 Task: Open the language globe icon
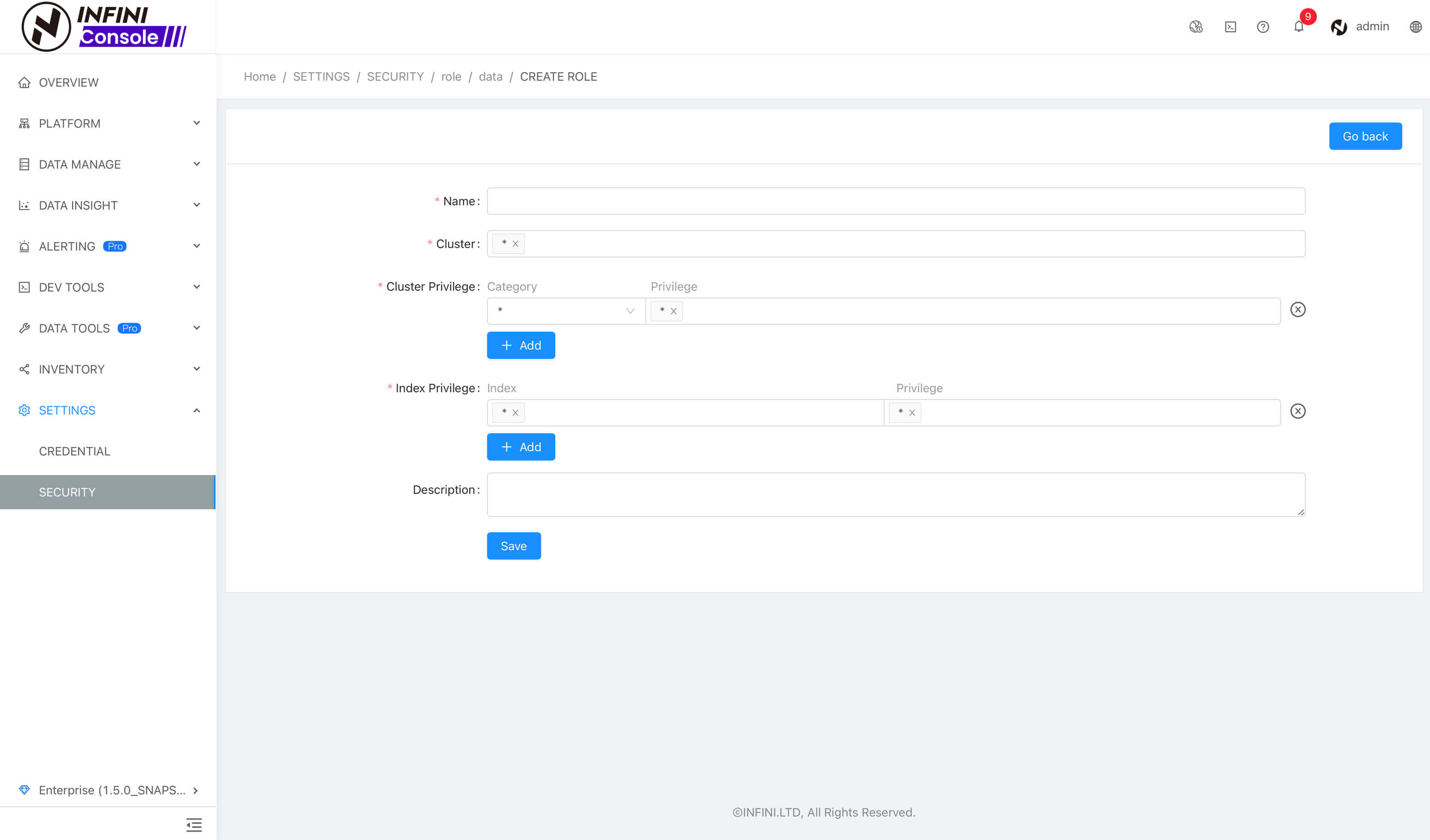pyautogui.click(x=1415, y=26)
